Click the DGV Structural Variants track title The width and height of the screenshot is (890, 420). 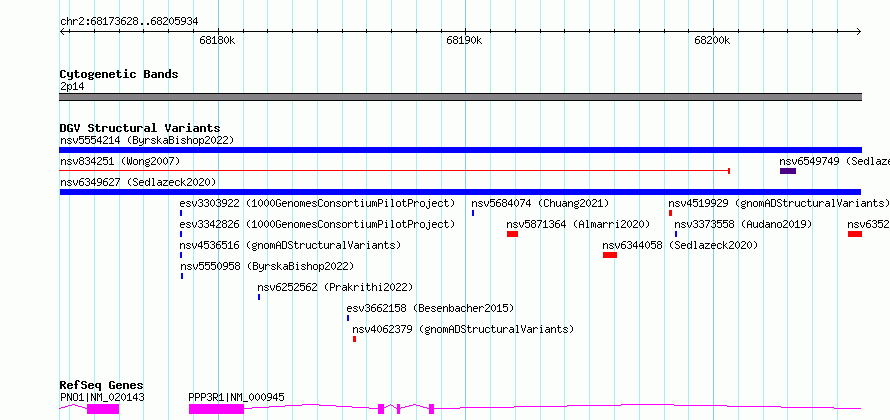[140, 128]
